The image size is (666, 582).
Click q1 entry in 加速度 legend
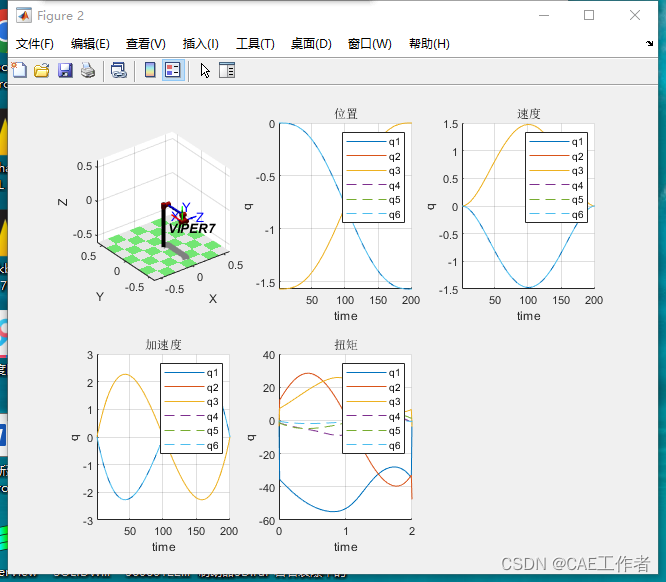pos(192,373)
